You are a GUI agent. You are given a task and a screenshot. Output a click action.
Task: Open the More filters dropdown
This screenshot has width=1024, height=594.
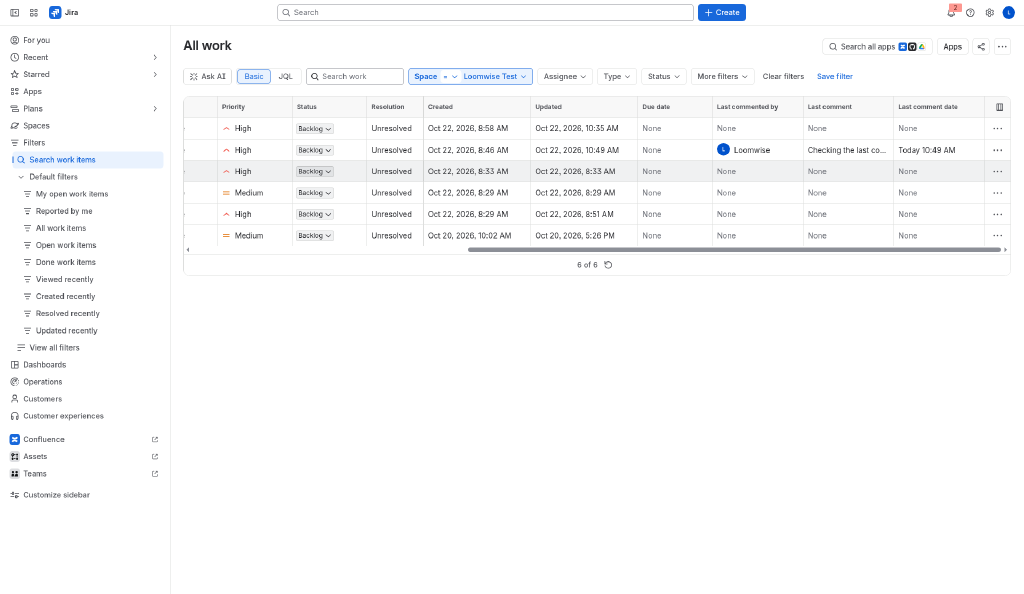(x=722, y=76)
